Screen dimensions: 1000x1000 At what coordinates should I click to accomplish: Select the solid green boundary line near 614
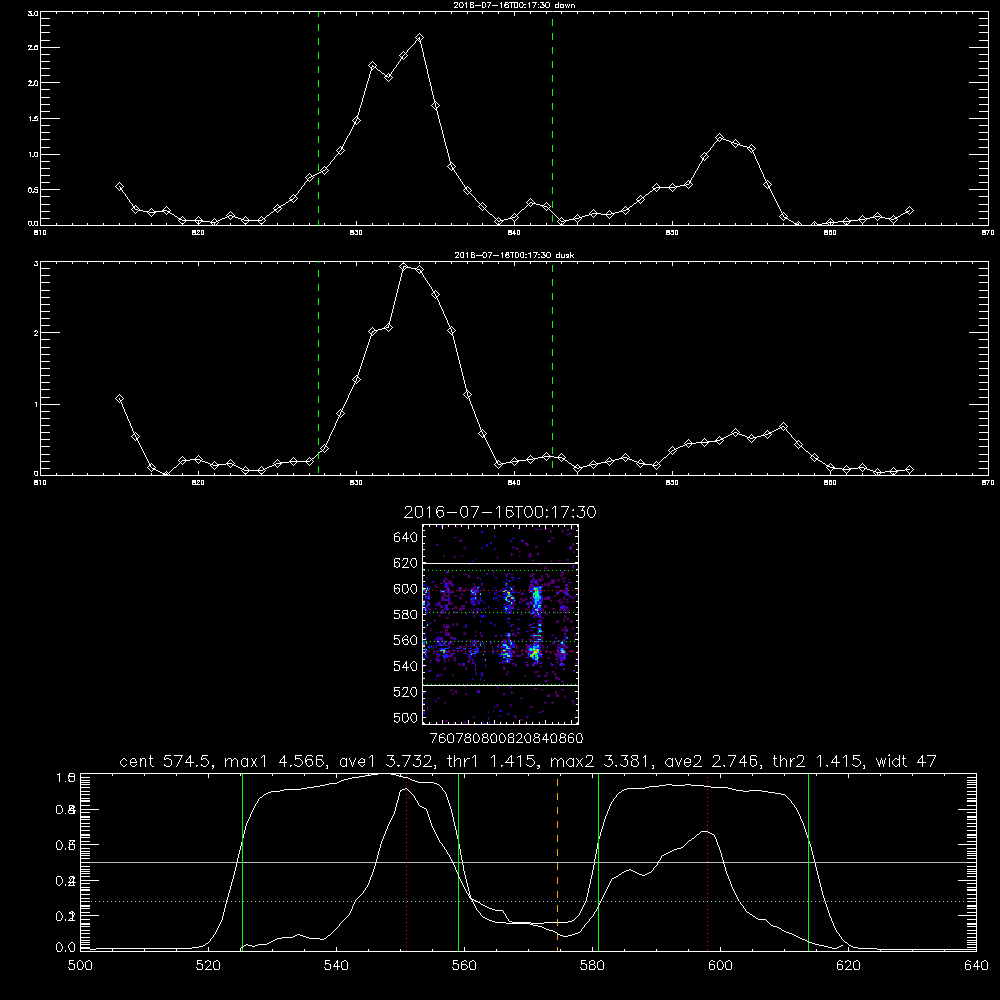tap(808, 862)
